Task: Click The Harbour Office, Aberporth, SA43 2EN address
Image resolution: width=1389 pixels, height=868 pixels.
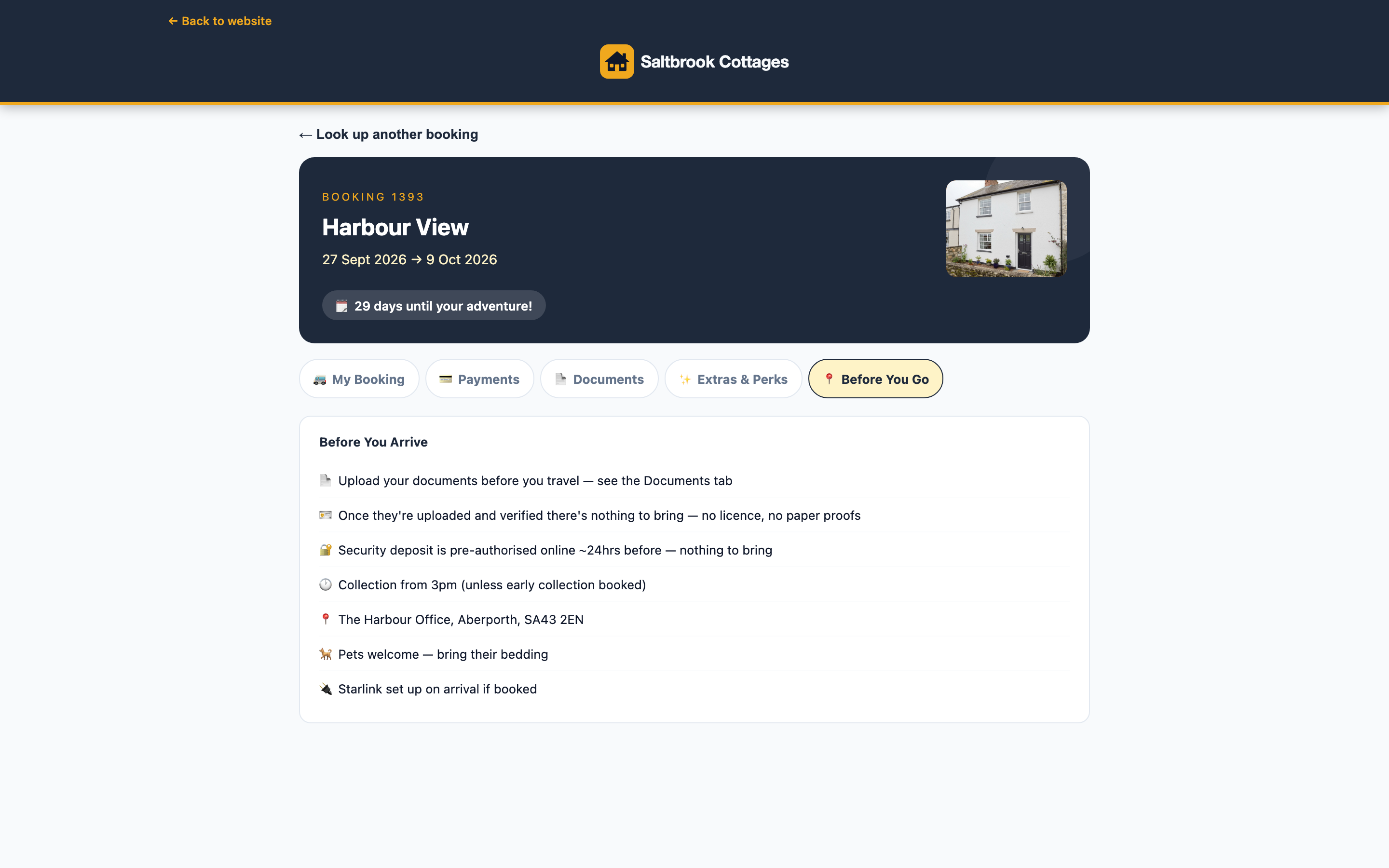Action: tap(460, 620)
